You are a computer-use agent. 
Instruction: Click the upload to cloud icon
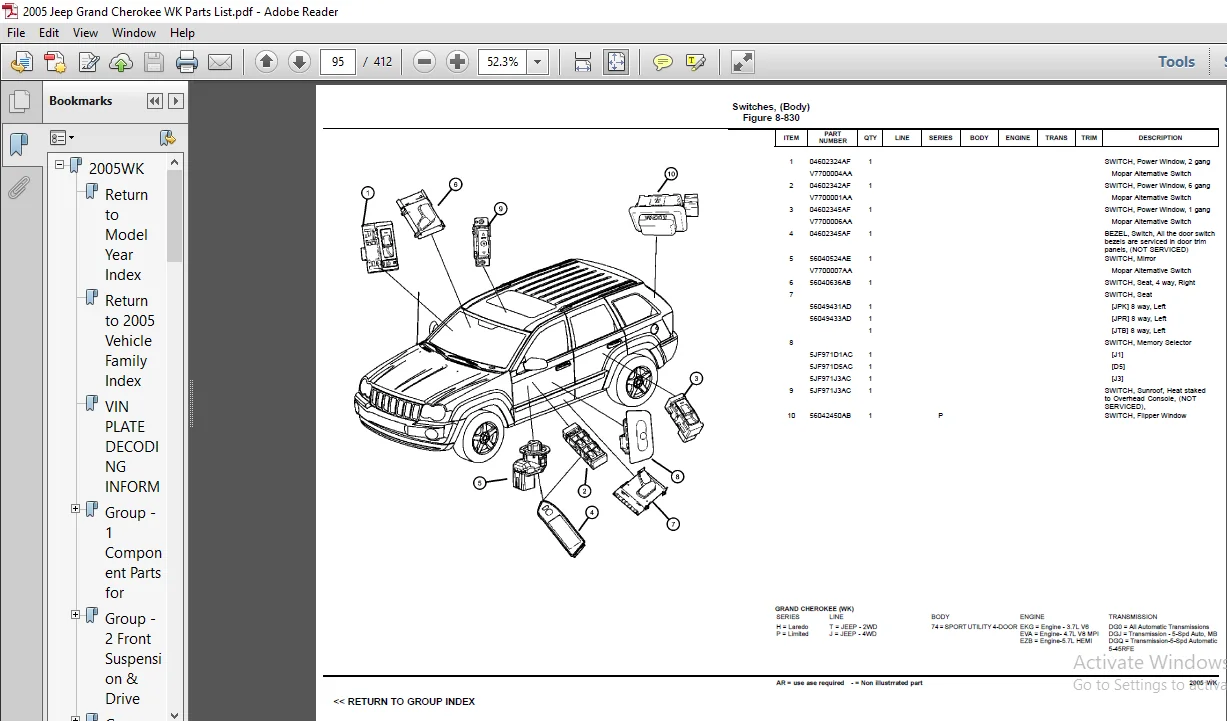point(121,62)
